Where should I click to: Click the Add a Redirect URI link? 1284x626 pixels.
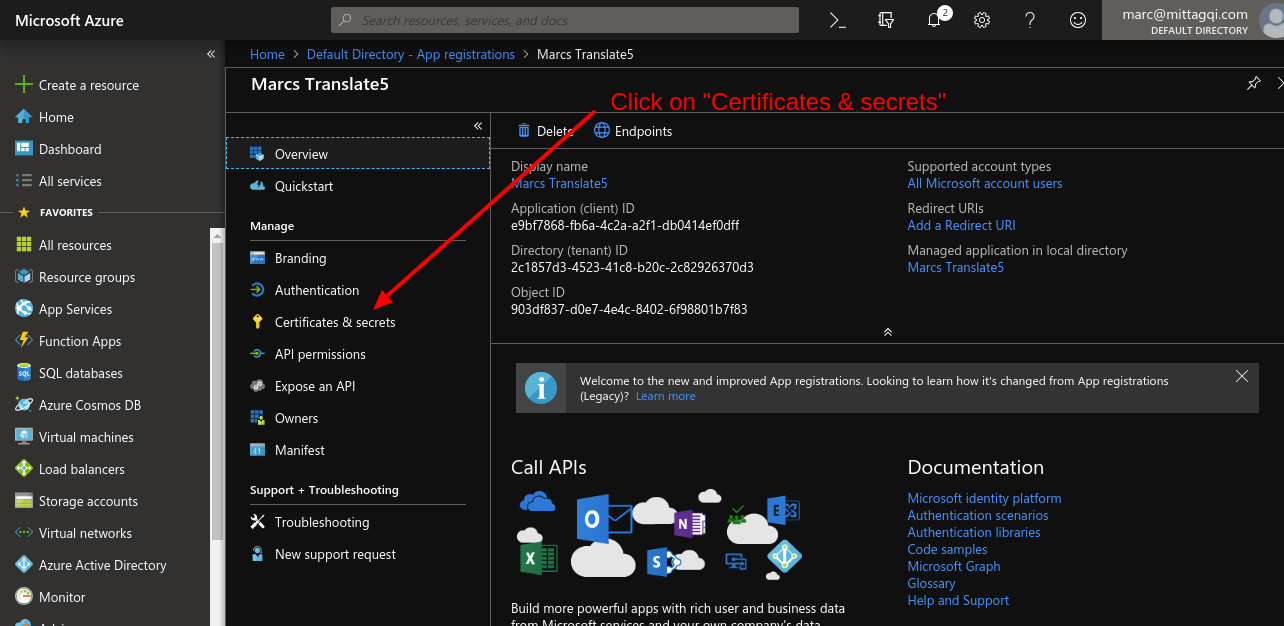(961, 226)
